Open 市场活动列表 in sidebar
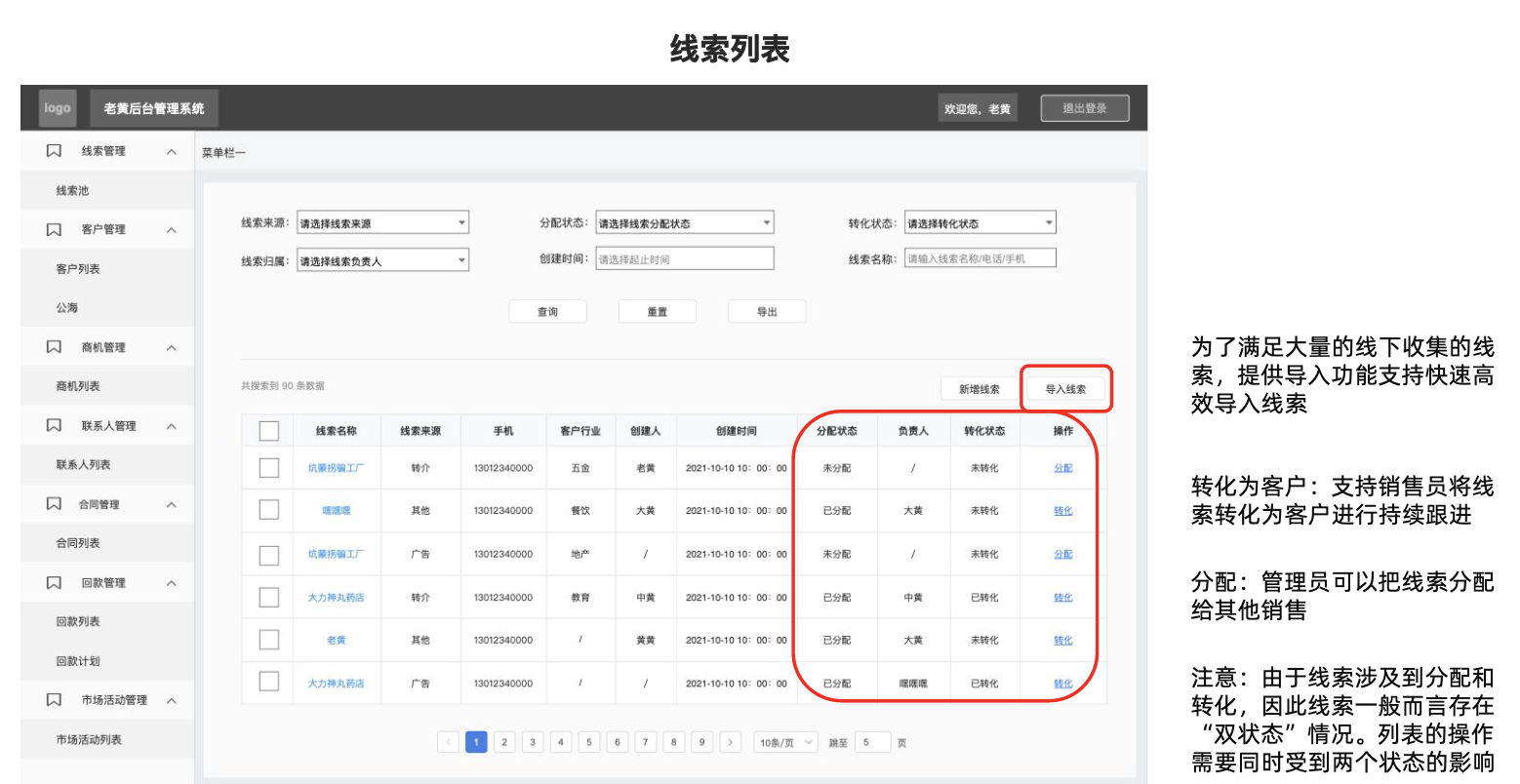Screen dimensions: 1520x784 tap(89, 739)
